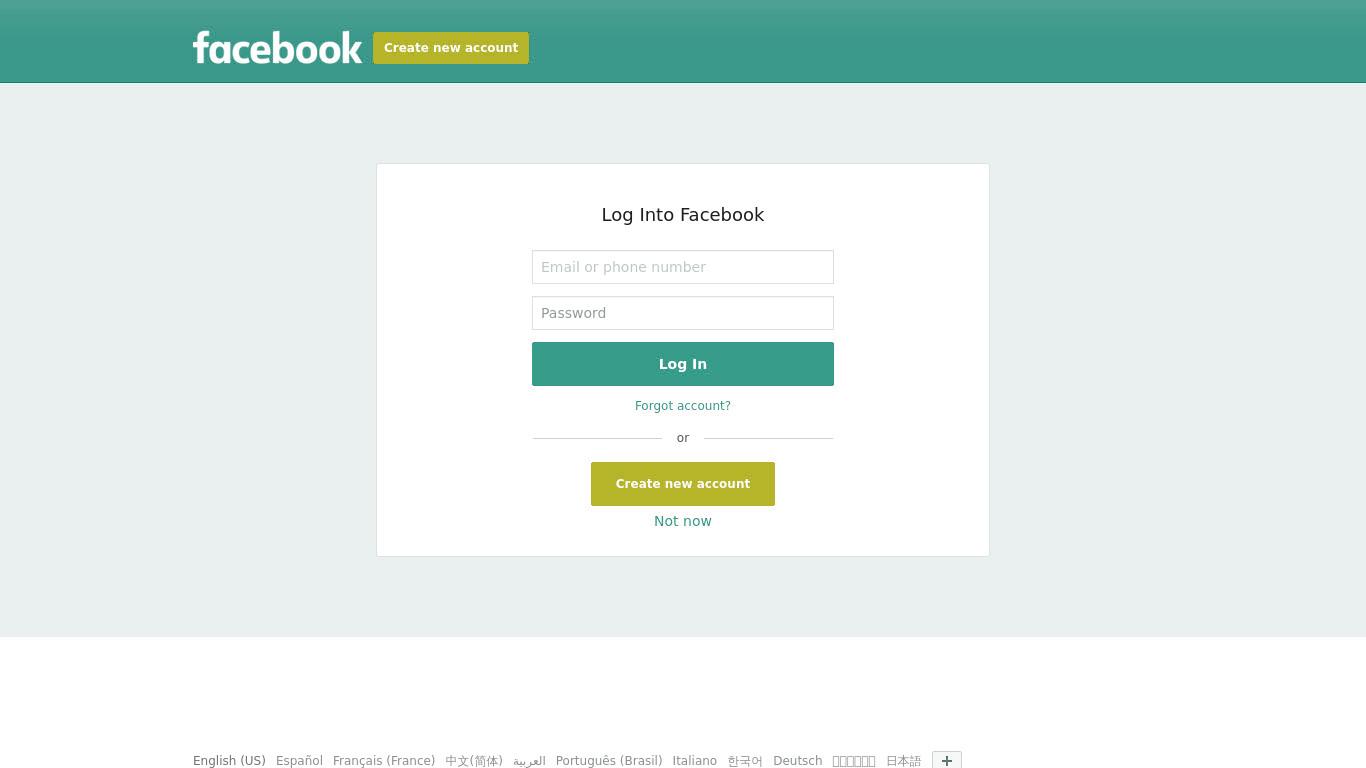
Task: Switch language to Korean 한국어
Action: pos(745,761)
